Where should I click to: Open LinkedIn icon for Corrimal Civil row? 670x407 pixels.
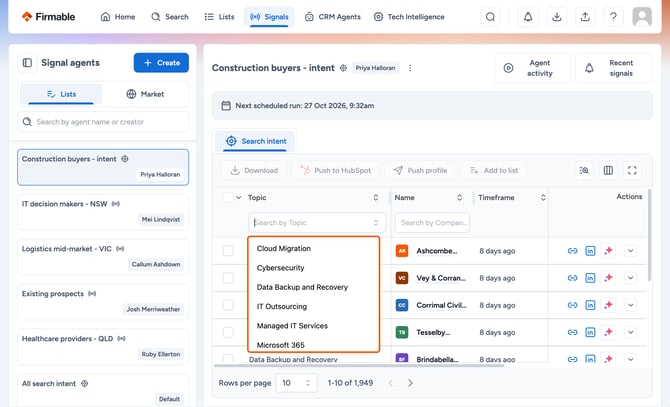click(x=590, y=305)
